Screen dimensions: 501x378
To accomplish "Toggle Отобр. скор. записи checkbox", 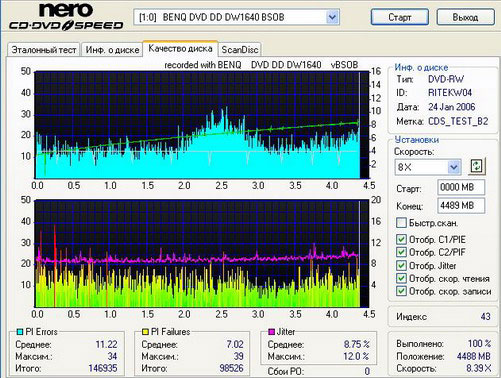I will pyautogui.click(x=401, y=291).
